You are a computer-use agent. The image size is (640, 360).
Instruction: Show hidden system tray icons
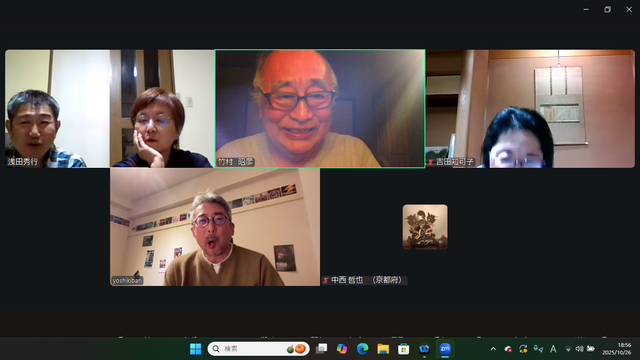[x=493, y=349]
